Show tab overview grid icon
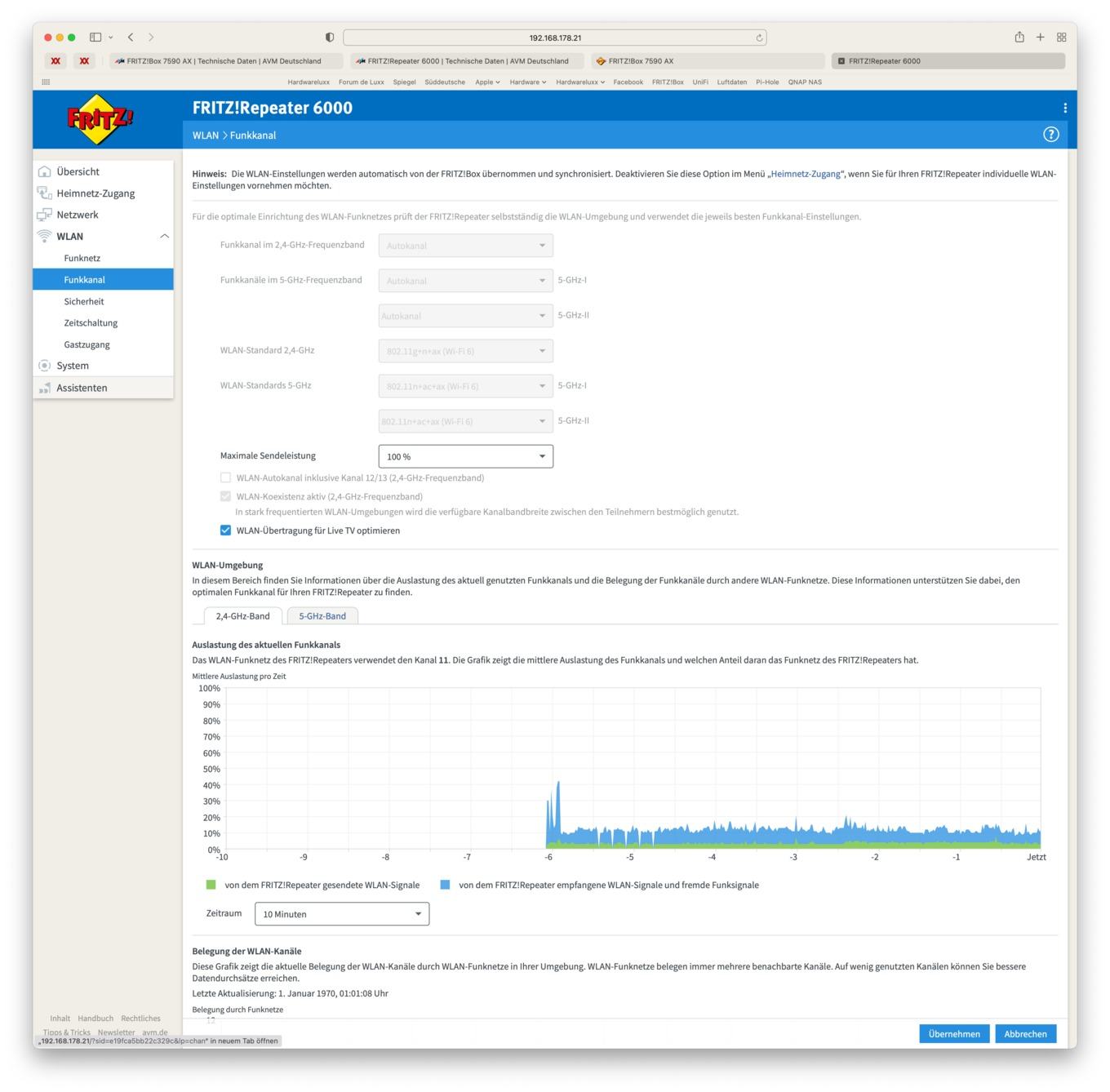This screenshot has height=1092, width=1110. pos(1062,37)
